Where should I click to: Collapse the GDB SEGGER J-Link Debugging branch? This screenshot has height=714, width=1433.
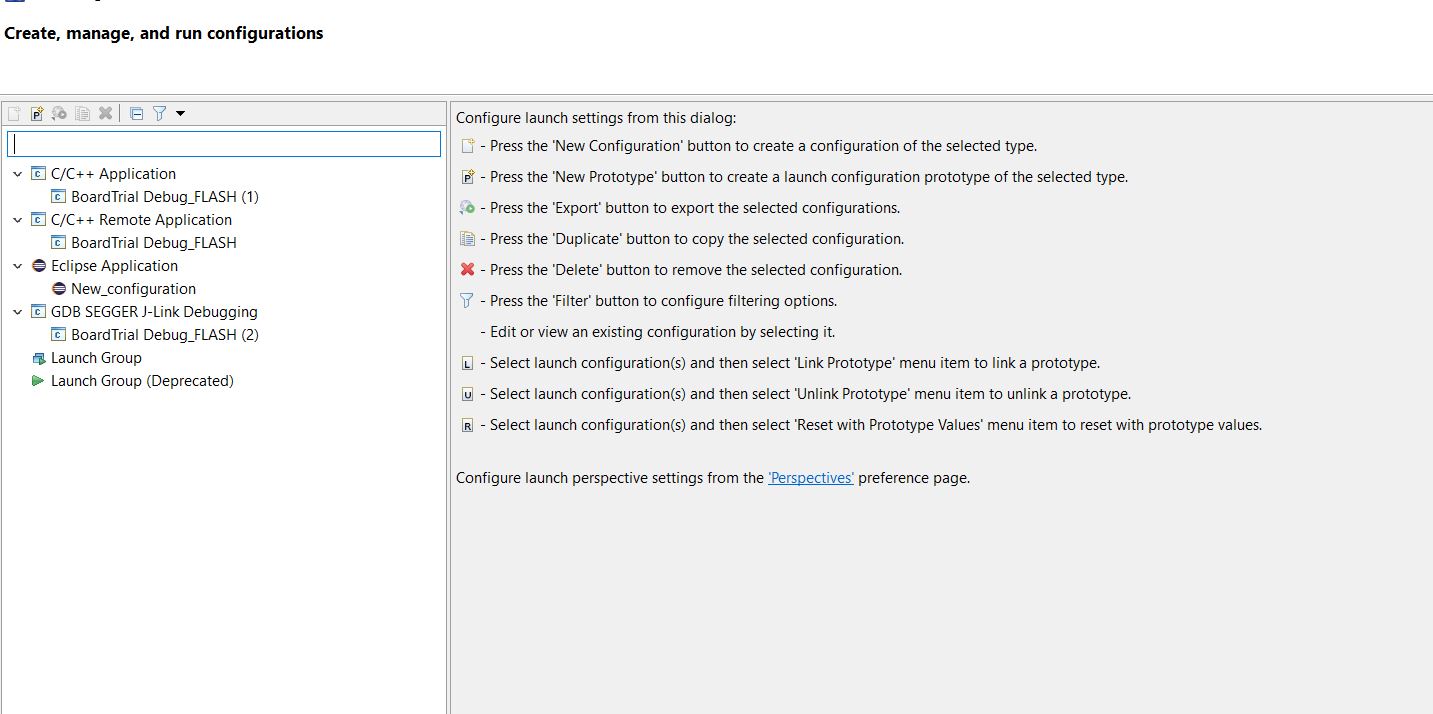click(x=16, y=311)
